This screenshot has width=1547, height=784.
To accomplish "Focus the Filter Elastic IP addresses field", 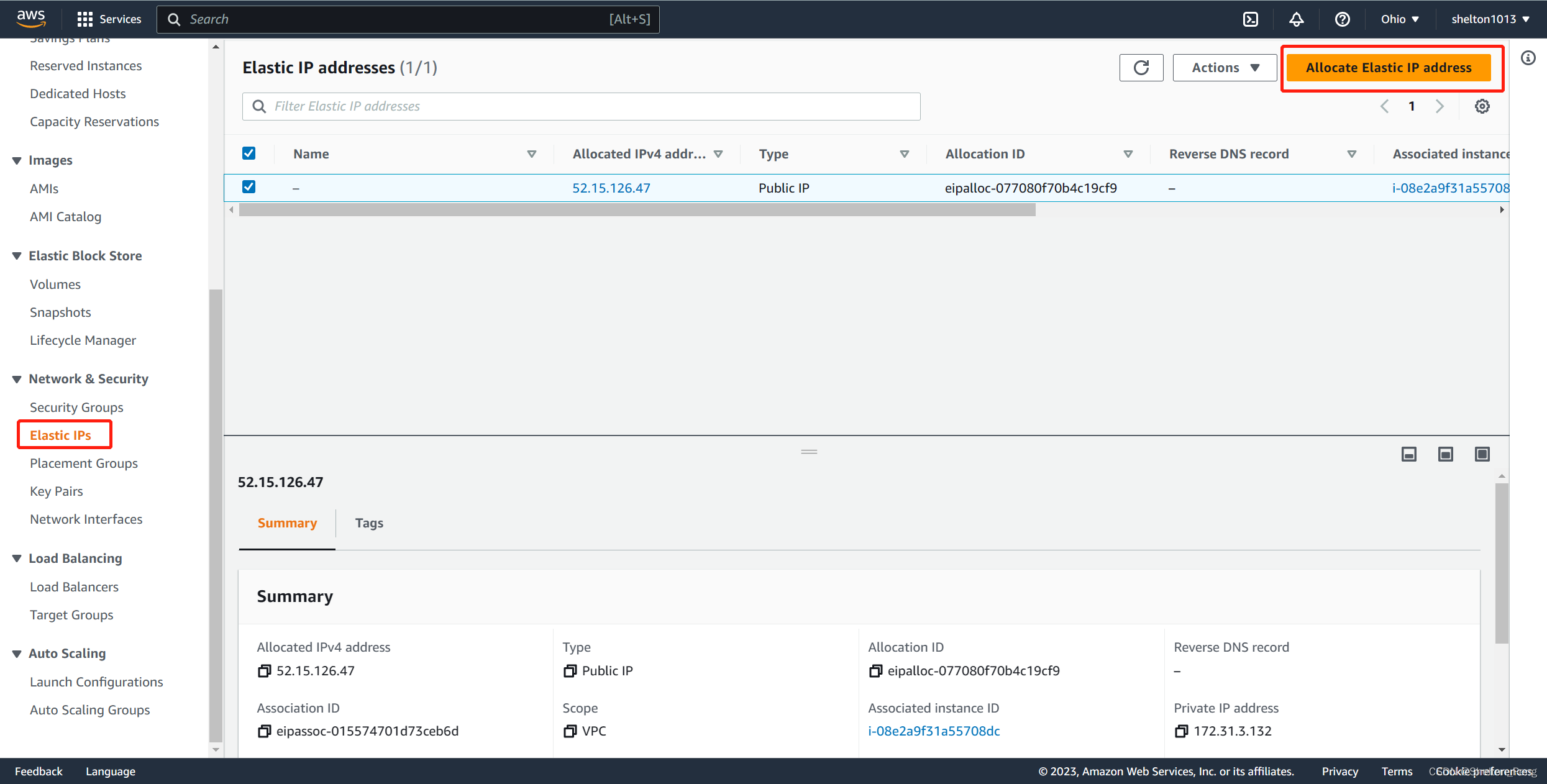I will [x=581, y=106].
